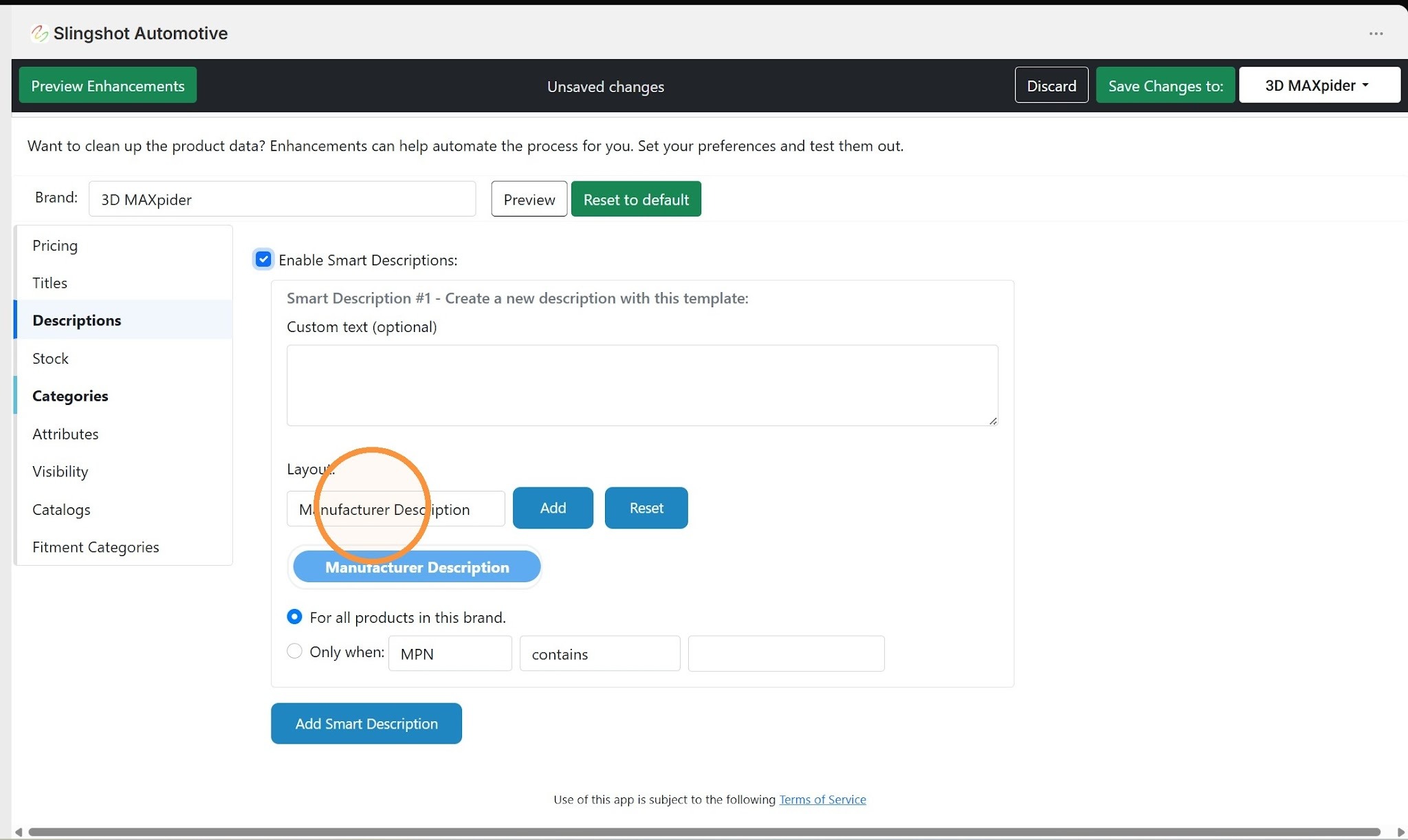Viewport: 1408px width, 840px height.
Task: Click Add Smart Description button
Action: tap(366, 723)
